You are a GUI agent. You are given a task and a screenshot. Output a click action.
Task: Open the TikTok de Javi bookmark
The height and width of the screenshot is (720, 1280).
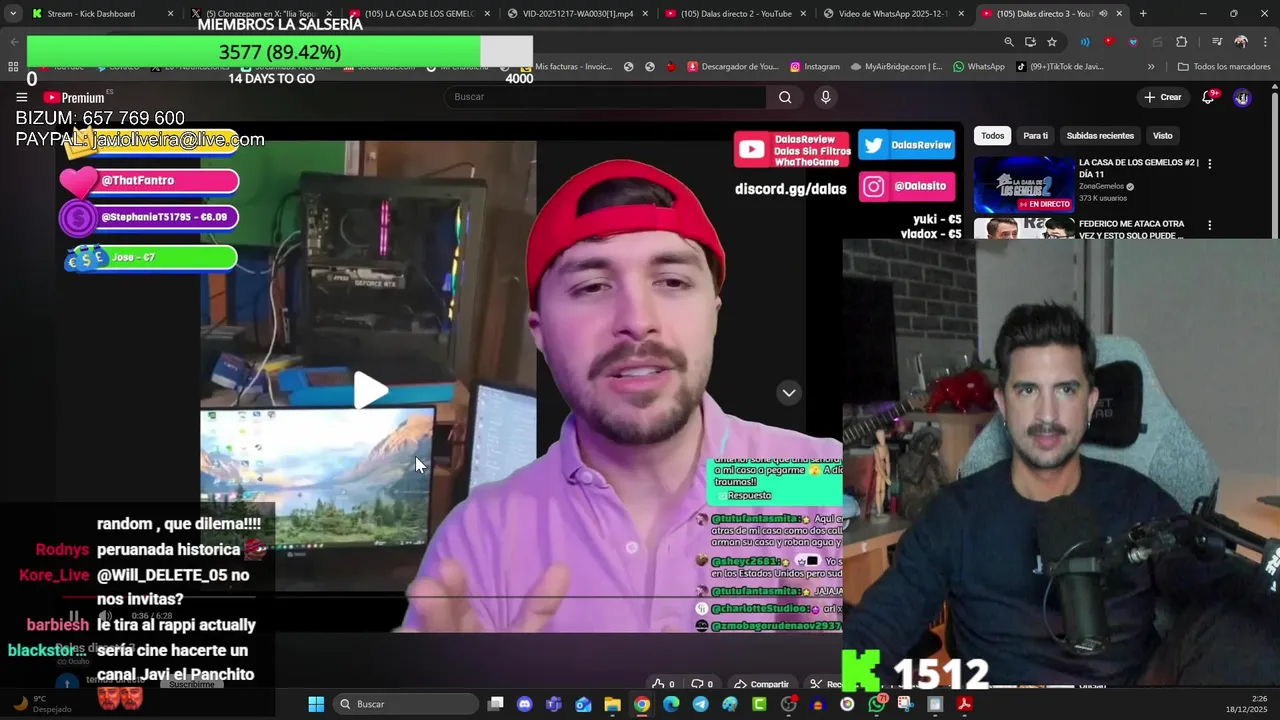pos(1059,67)
